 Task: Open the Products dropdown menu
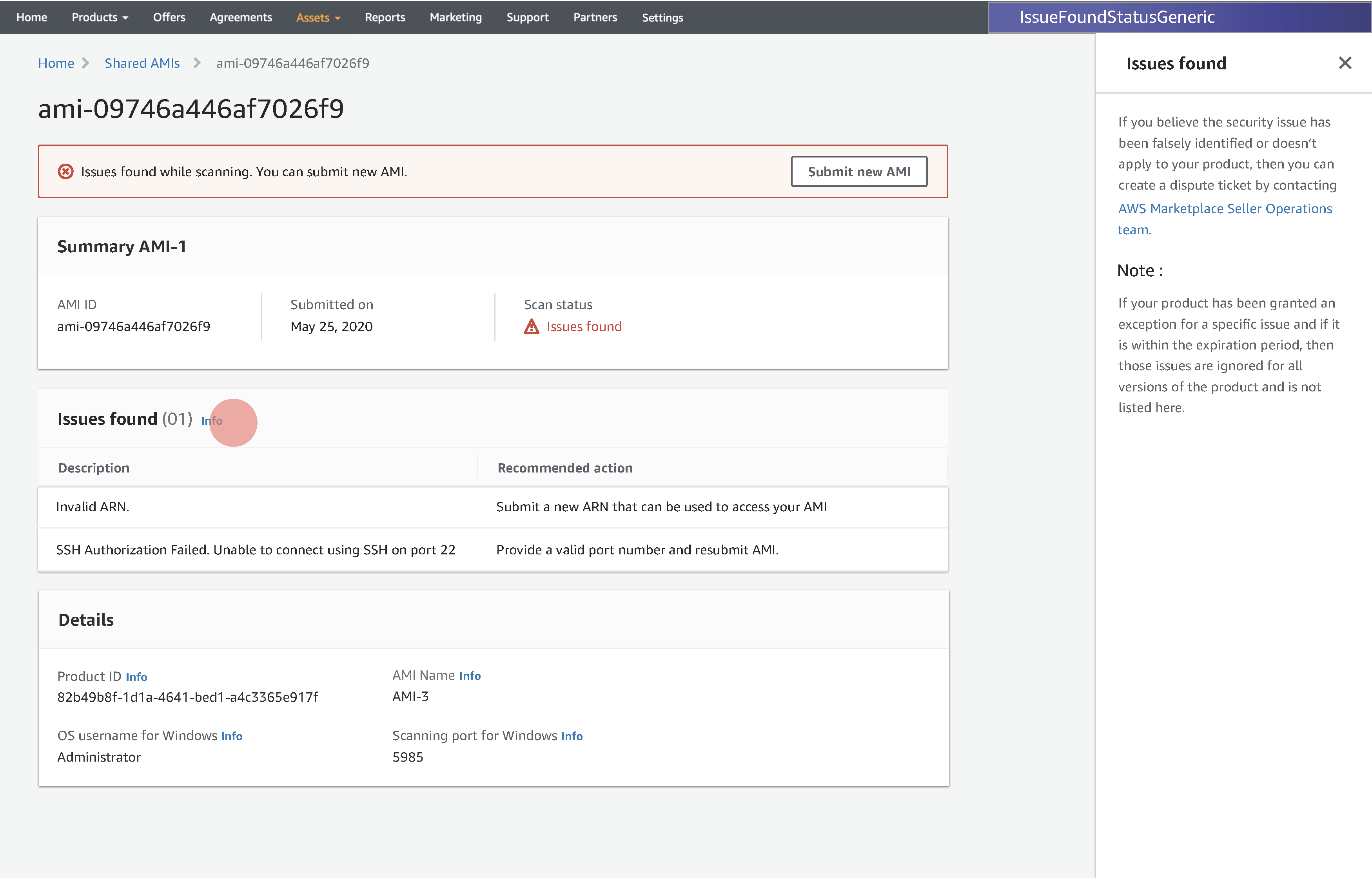tap(100, 17)
